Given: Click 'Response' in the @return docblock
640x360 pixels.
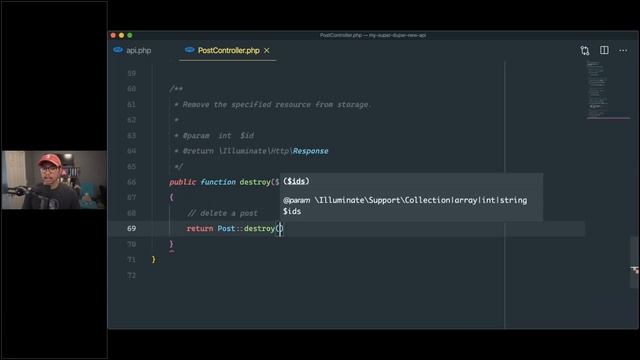Looking at the screenshot, I should click(x=311, y=151).
